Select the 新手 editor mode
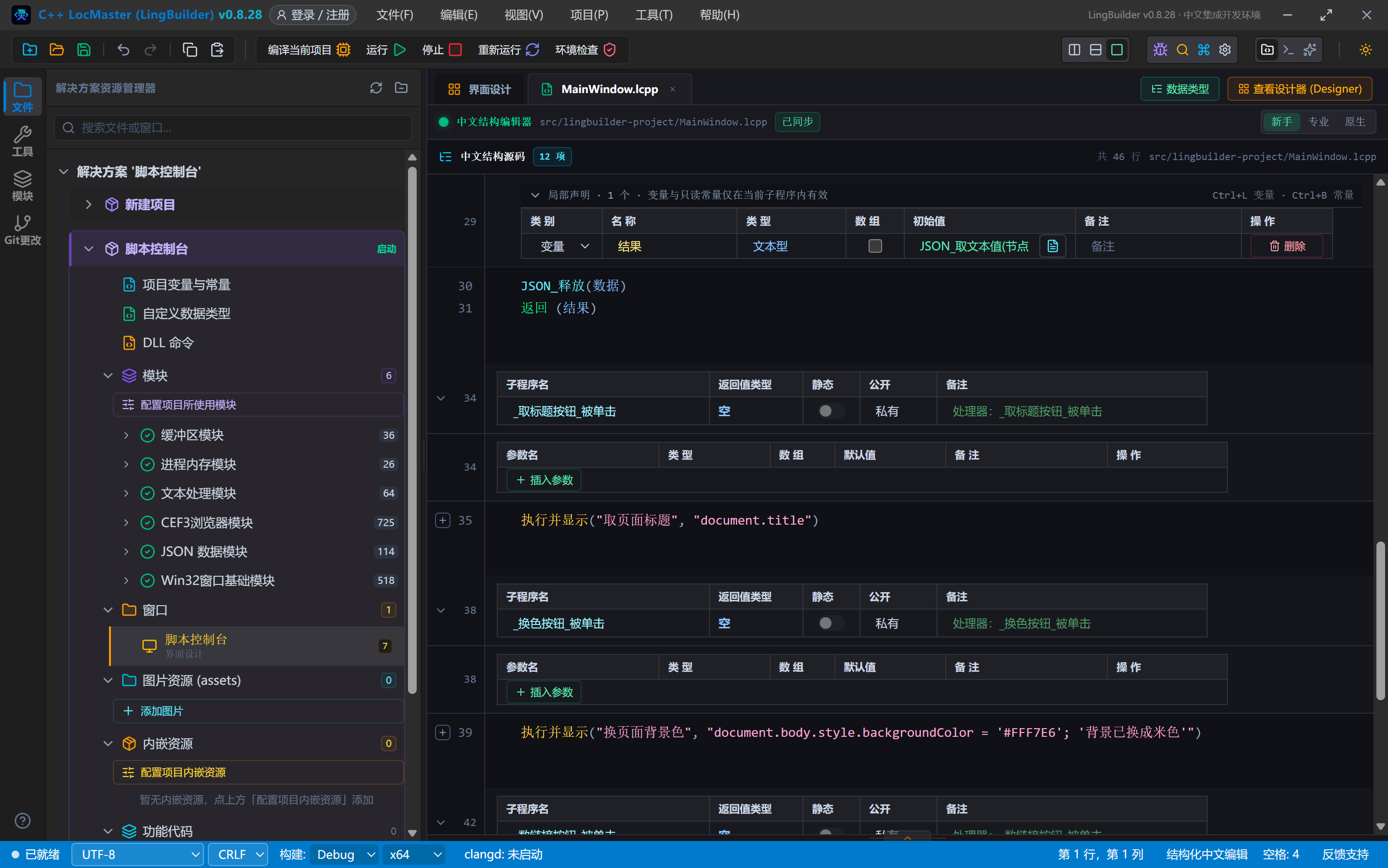 [1281, 122]
